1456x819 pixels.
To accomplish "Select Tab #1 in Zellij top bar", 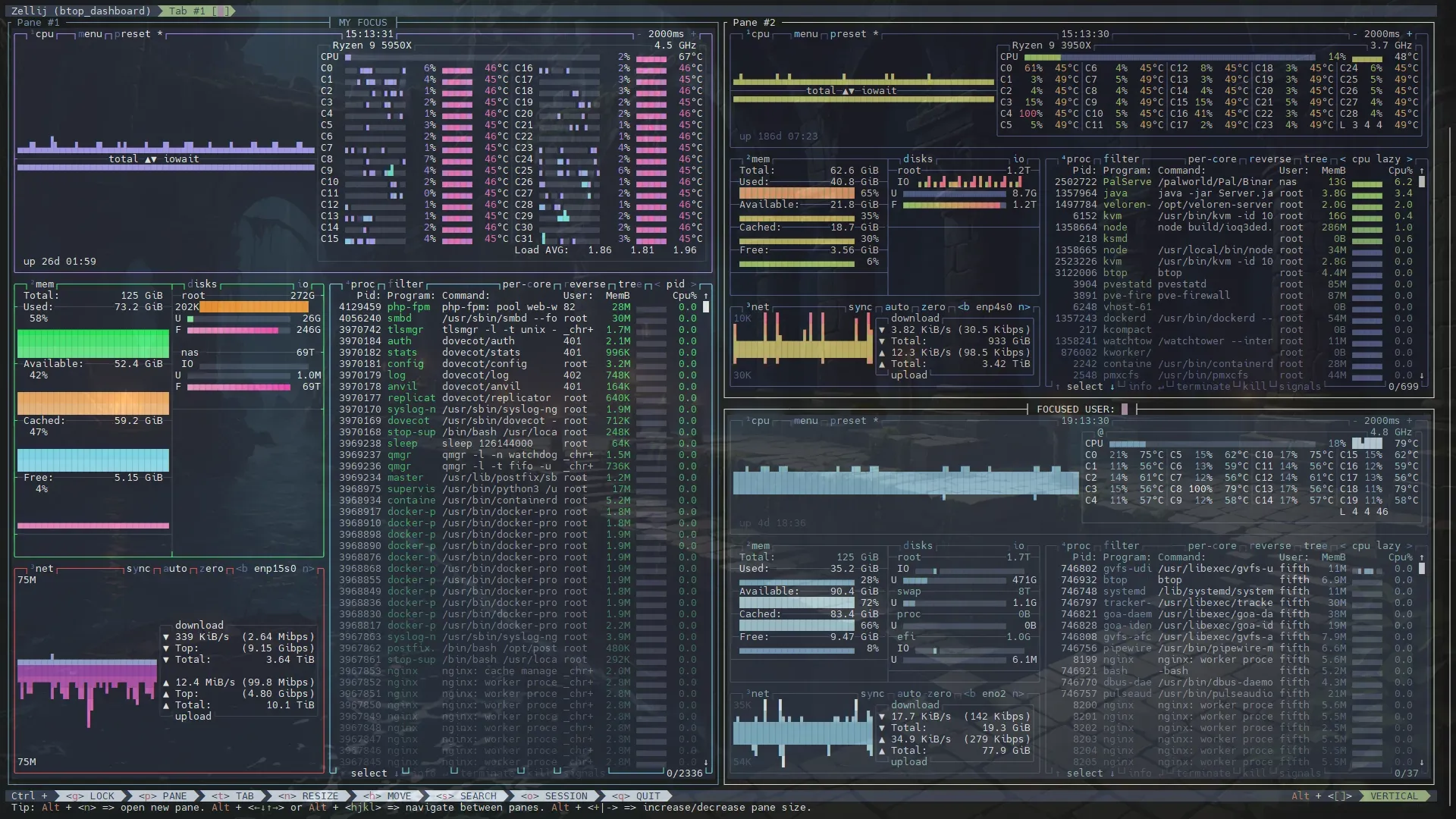I will coord(196,11).
